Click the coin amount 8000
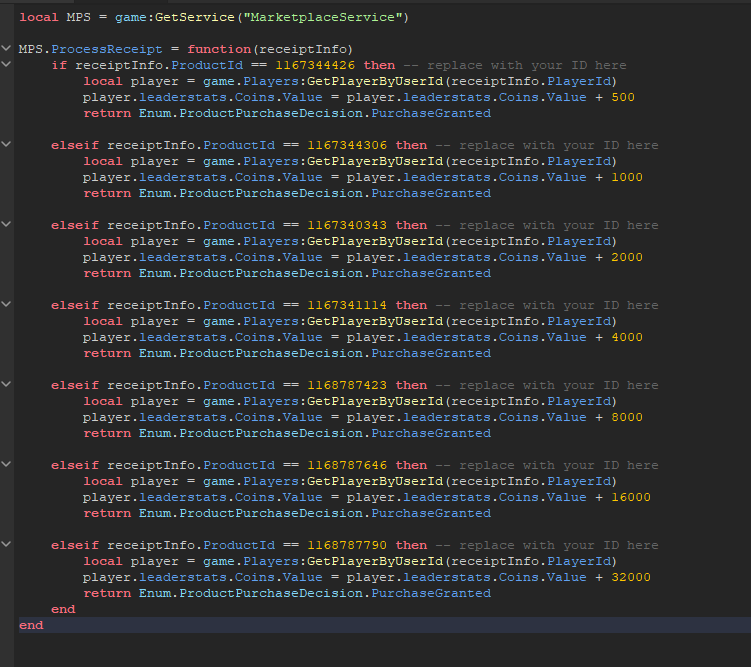This screenshot has height=667, width=751. pos(627,417)
